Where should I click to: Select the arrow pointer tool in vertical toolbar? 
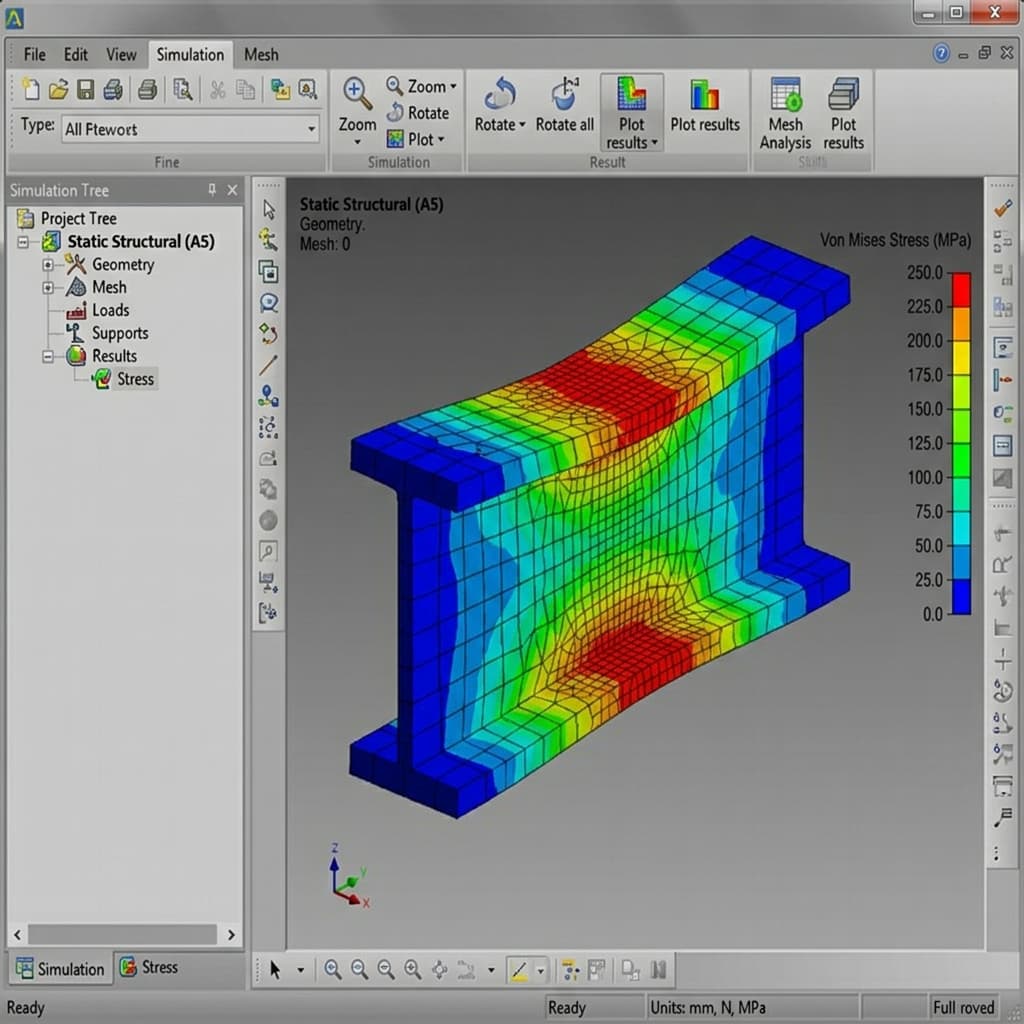coord(268,209)
